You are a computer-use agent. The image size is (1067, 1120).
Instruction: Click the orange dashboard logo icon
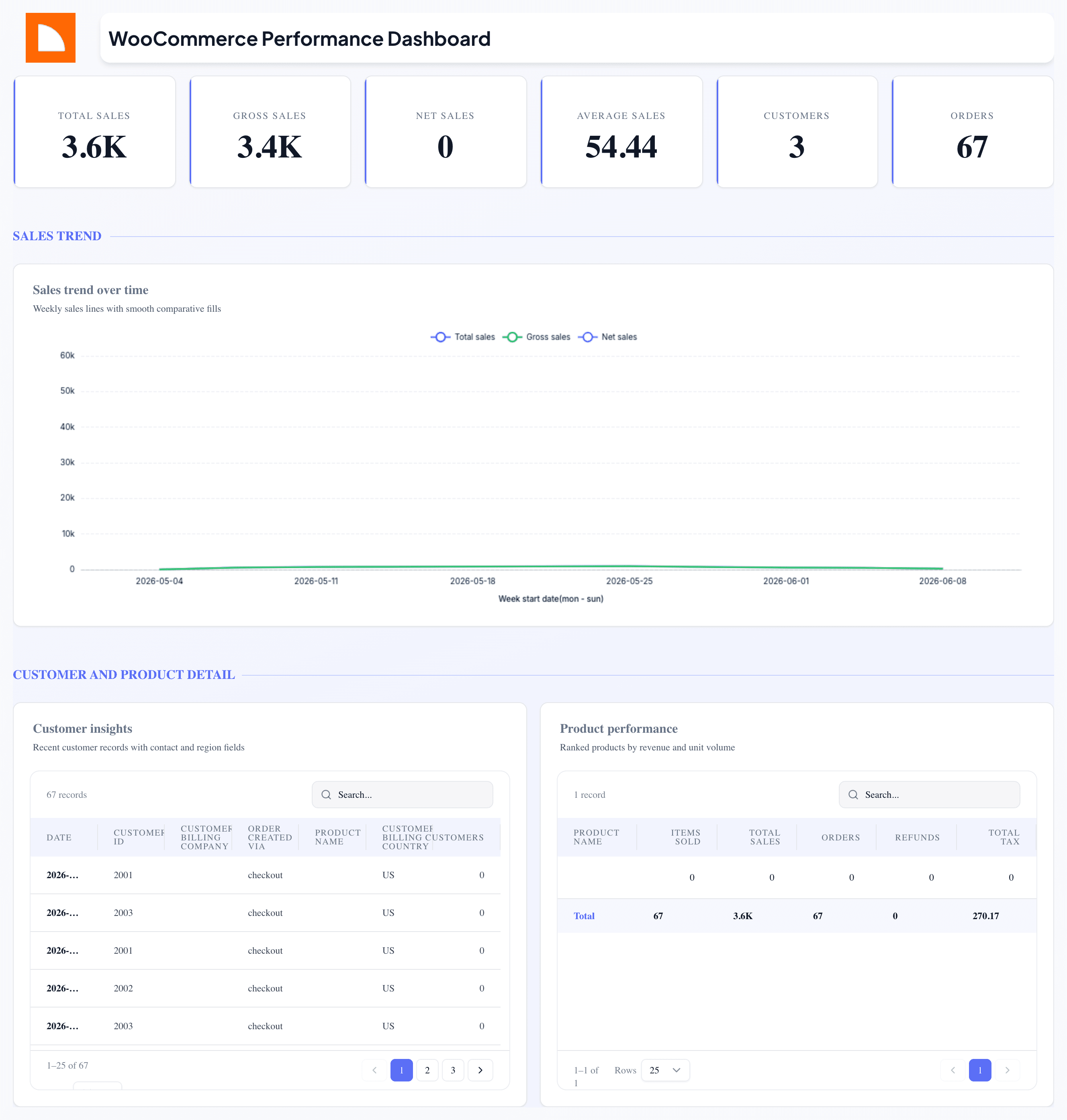(51, 37)
